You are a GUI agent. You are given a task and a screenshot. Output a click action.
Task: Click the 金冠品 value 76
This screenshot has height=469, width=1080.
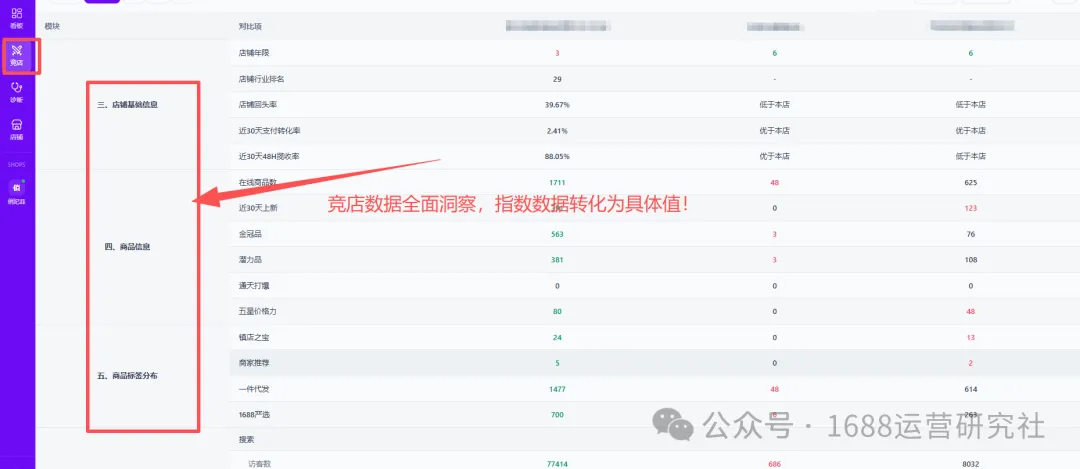[970, 234]
